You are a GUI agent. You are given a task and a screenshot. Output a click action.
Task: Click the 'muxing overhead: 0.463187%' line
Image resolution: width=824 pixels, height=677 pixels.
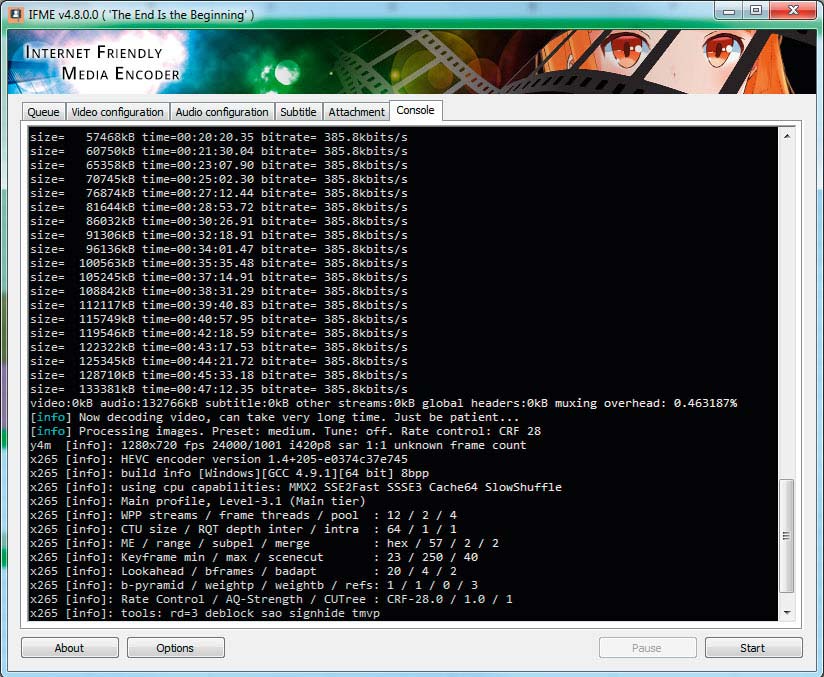[x=383, y=403]
